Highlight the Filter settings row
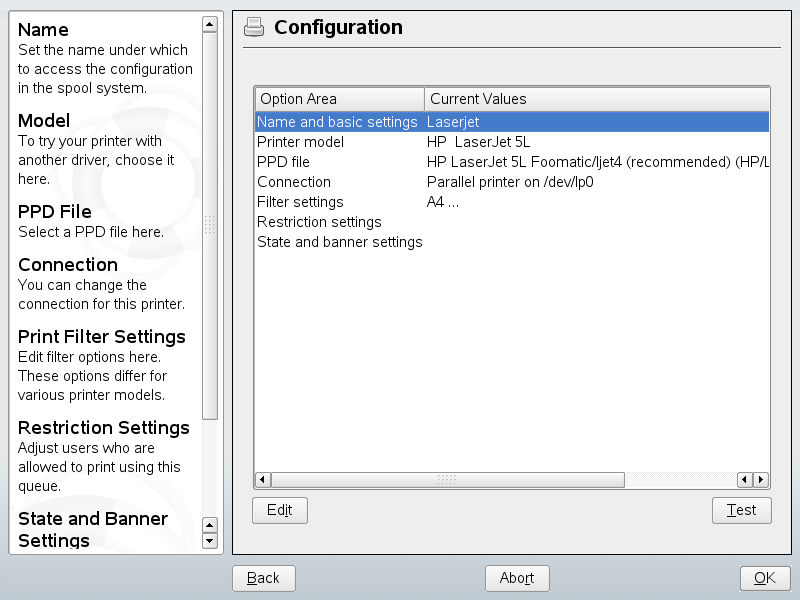800x600 pixels. pos(301,202)
